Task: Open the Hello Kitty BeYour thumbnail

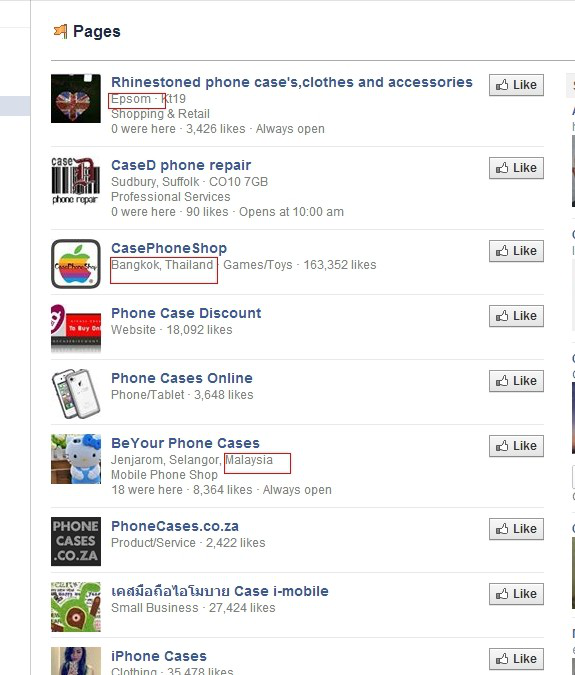Action: [76, 459]
